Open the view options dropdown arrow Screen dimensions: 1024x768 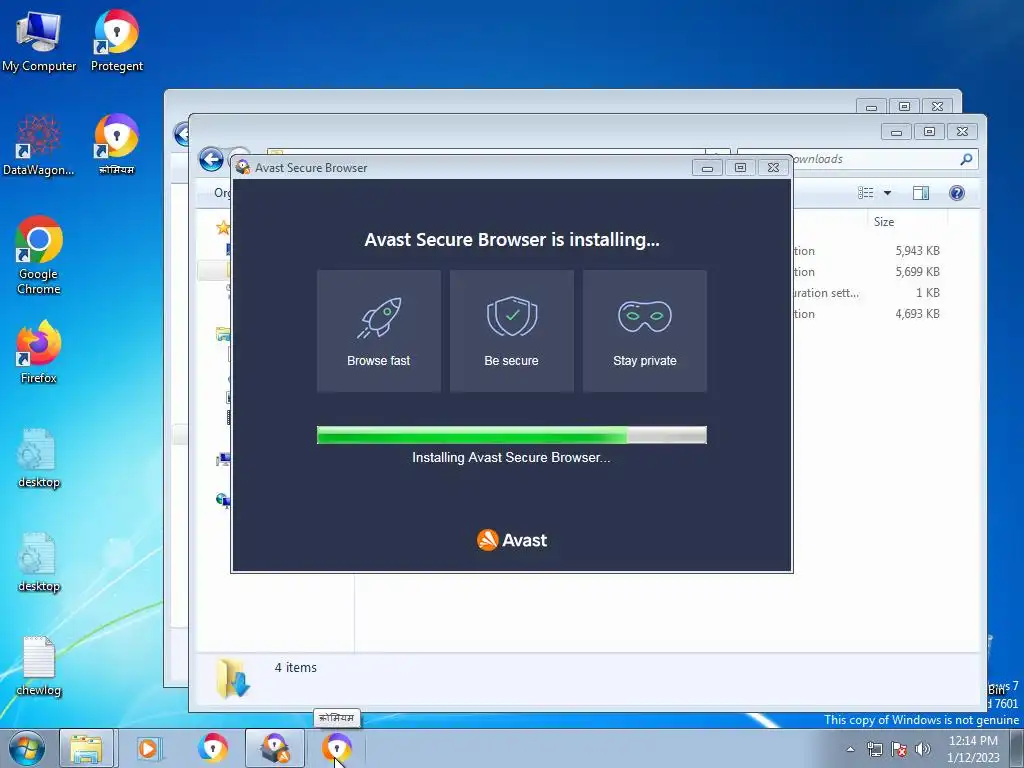coord(888,193)
